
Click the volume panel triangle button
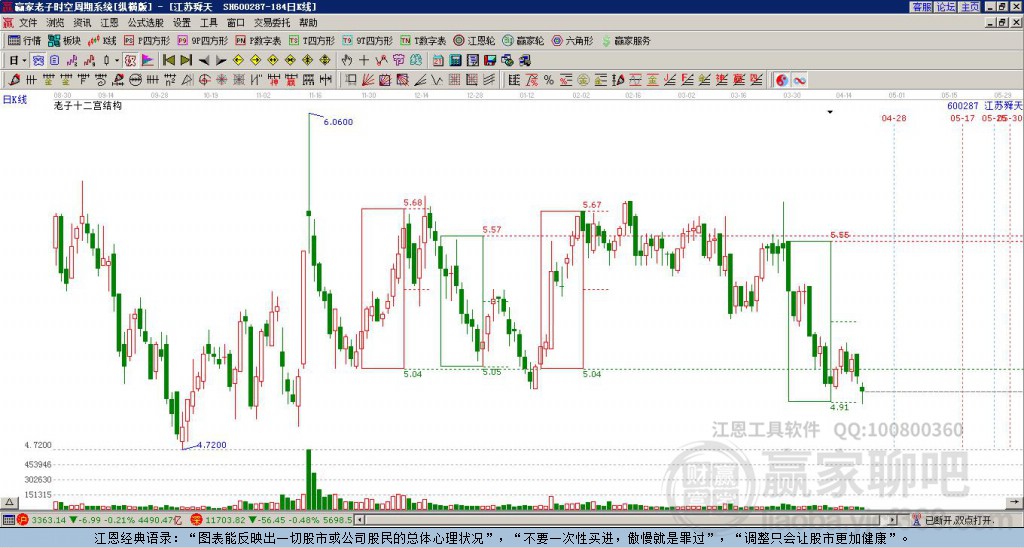[8, 502]
